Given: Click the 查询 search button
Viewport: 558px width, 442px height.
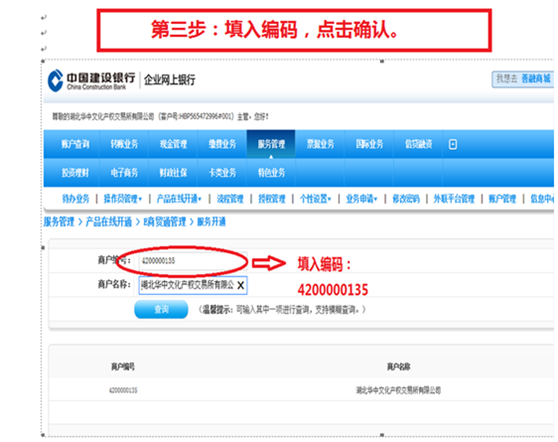Looking at the screenshot, I should pyautogui.click(x=161, y=309).
